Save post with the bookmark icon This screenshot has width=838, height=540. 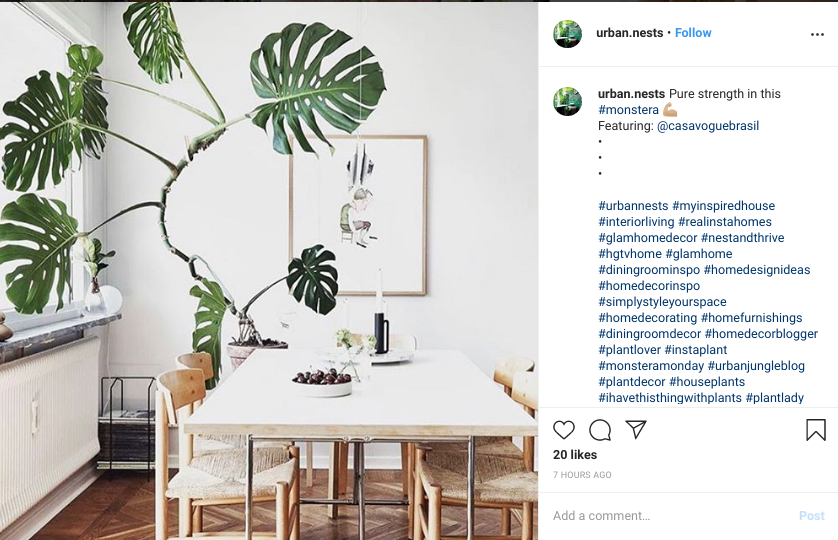click(816, 430)
